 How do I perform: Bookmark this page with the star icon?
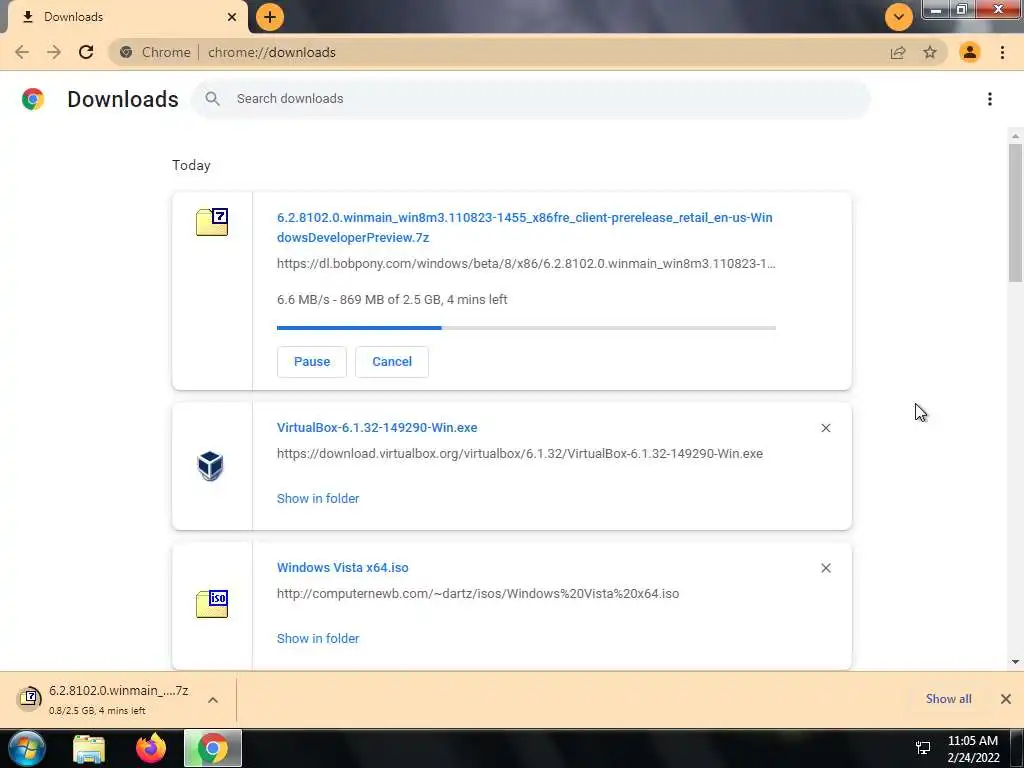click(x=930, y=52)
